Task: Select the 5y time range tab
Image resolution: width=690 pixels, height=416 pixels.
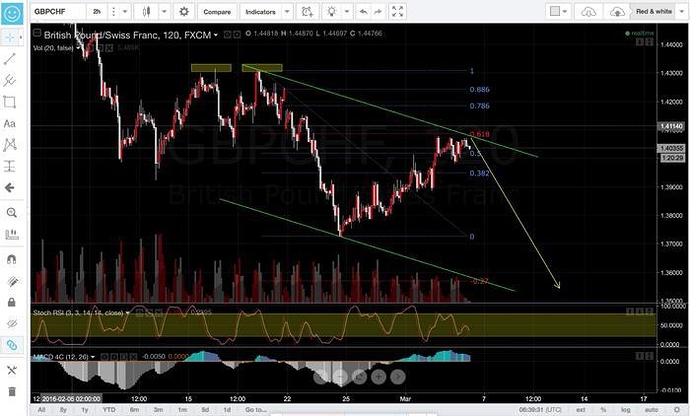Action: [63, 410]
